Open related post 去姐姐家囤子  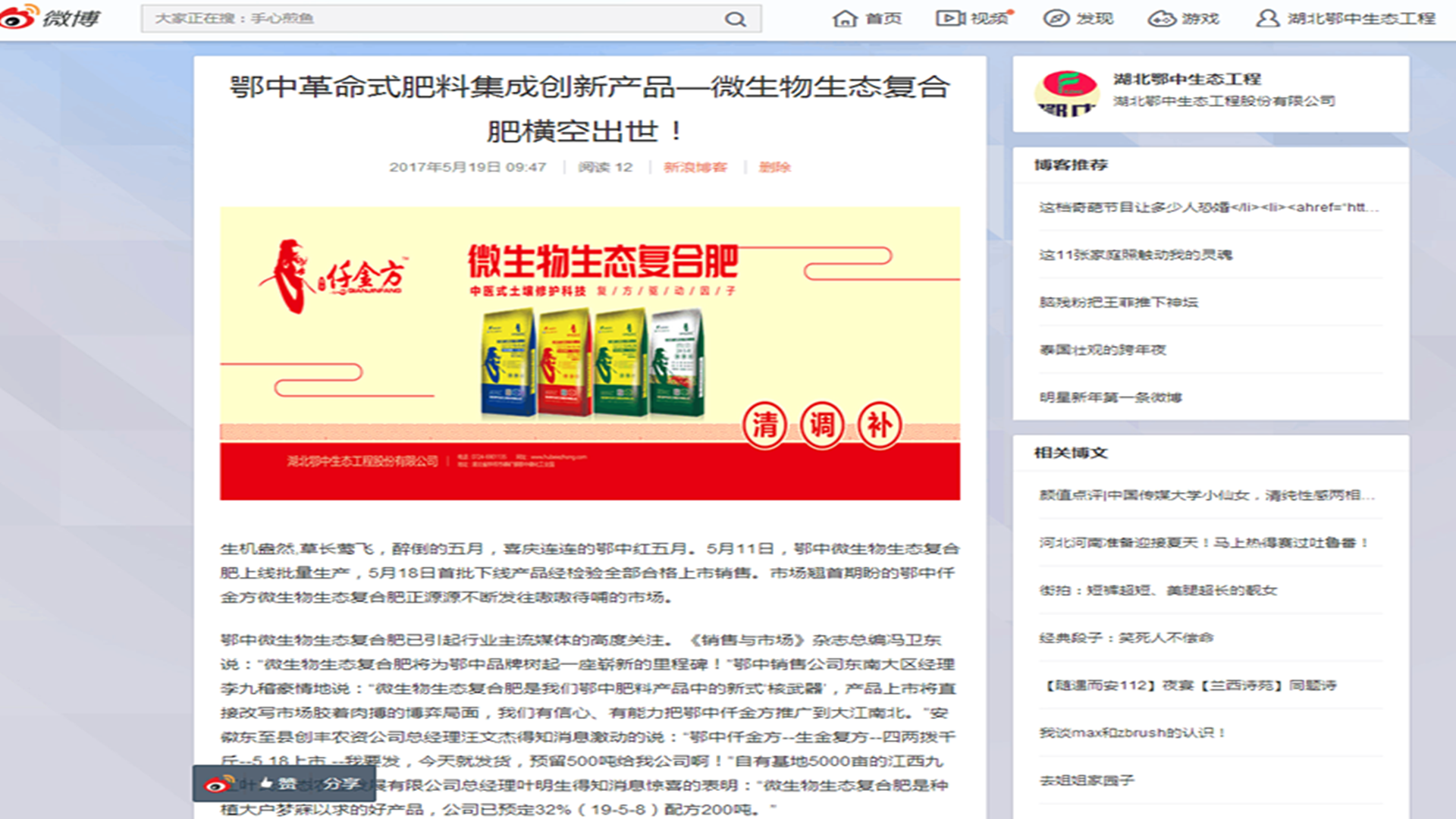tap(1086, 780)
